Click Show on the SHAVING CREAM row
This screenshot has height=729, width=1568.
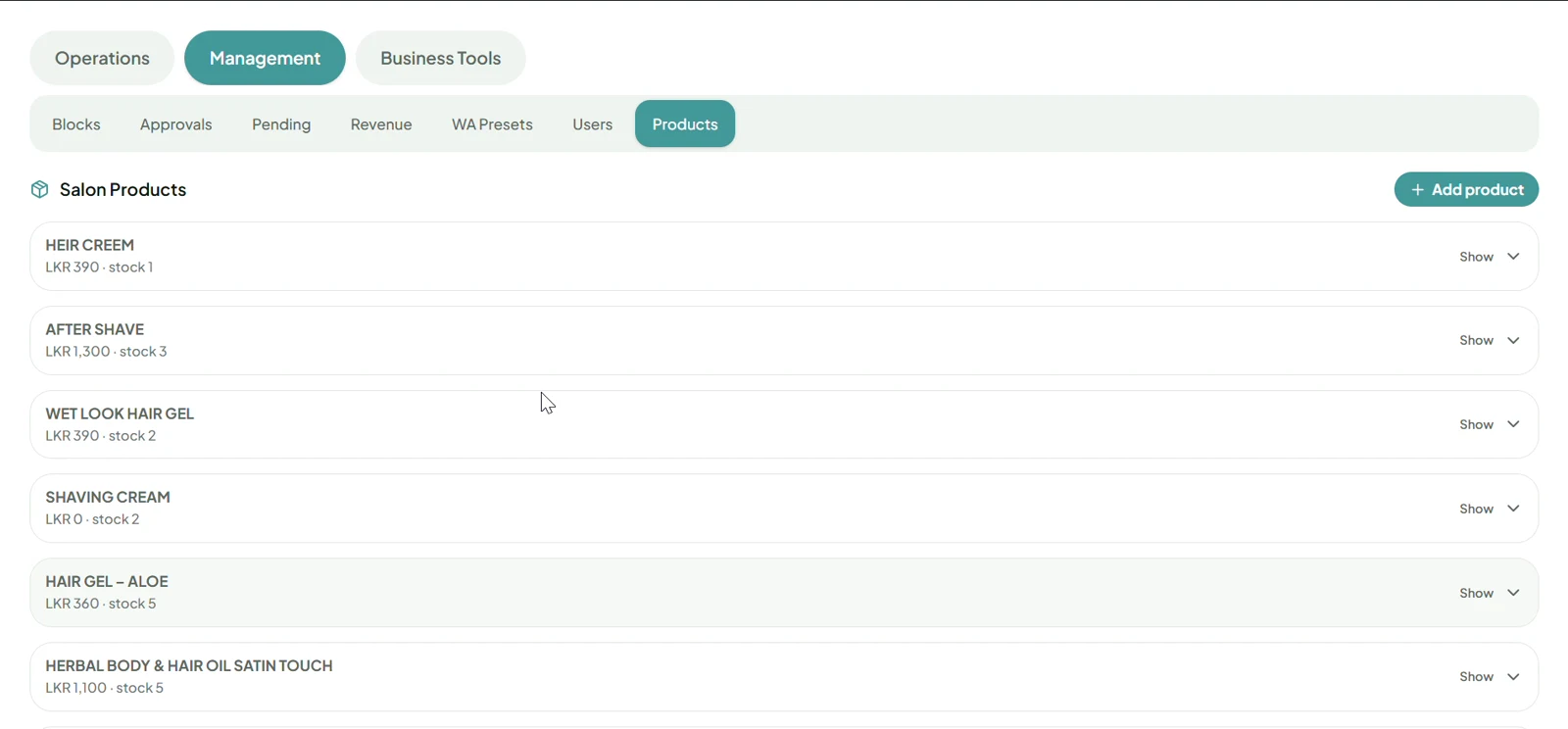click(1476, 509)
